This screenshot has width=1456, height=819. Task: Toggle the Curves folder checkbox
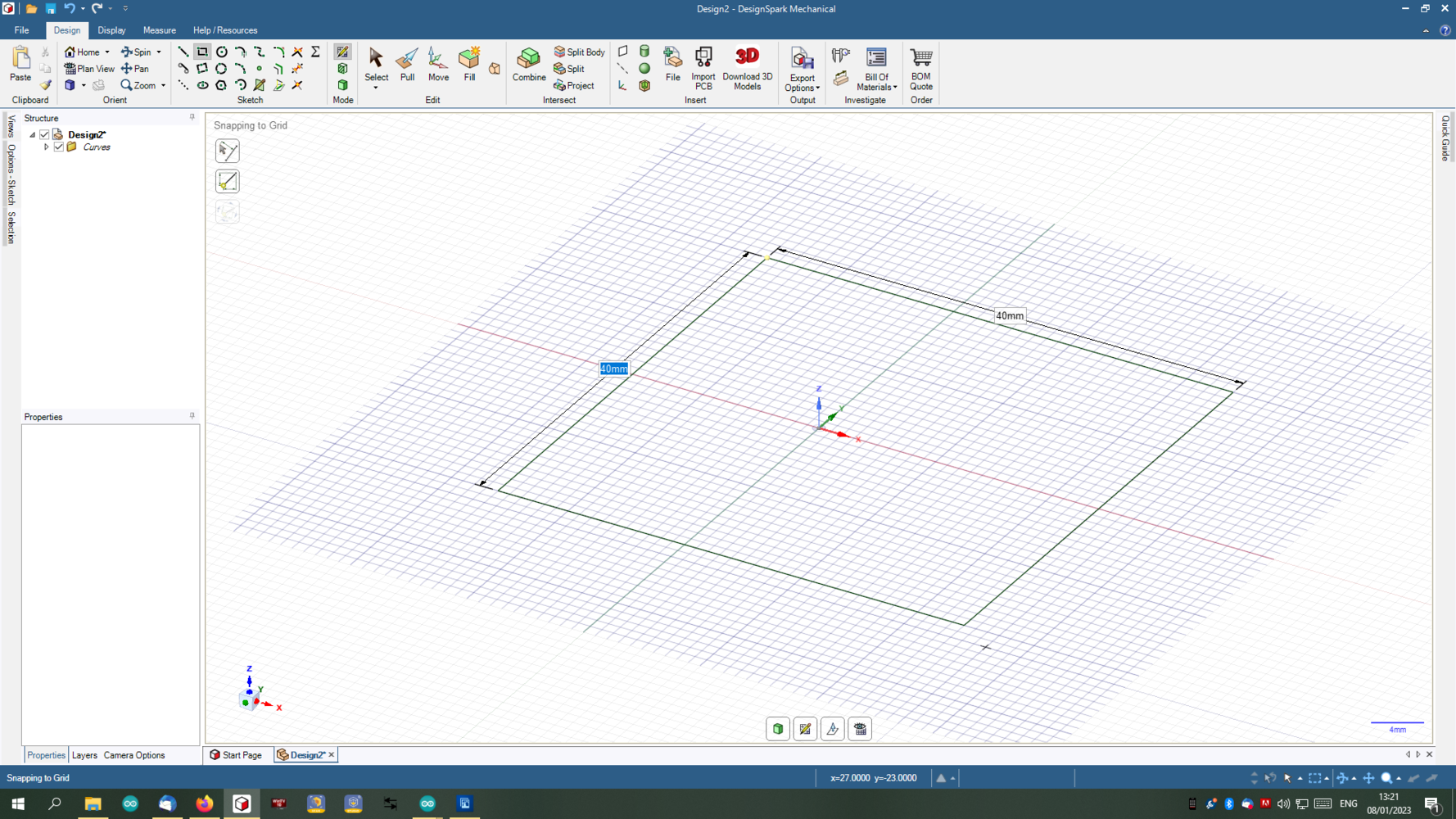click(x=59, y=147)
